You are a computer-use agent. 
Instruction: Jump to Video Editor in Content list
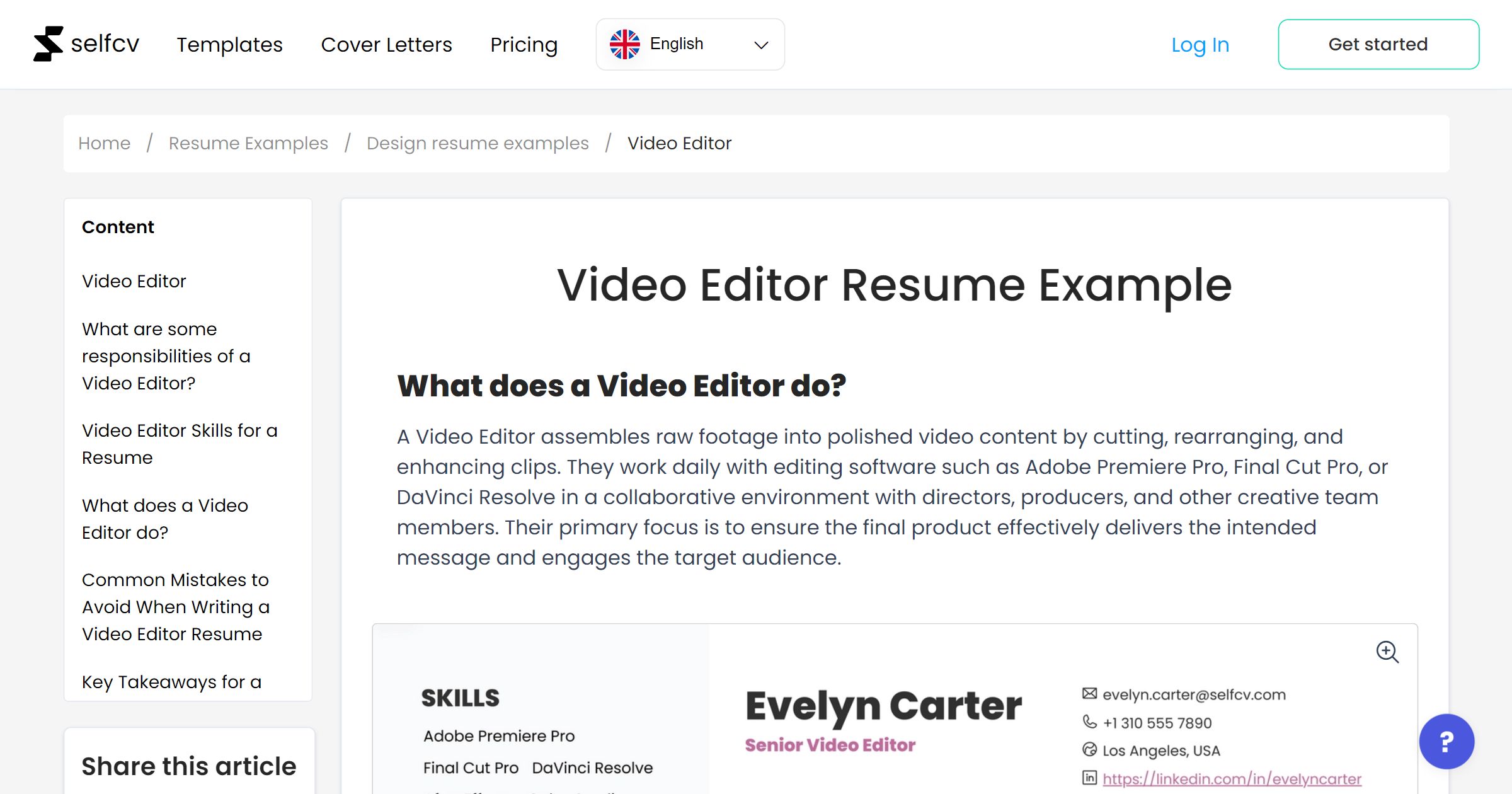134,281
